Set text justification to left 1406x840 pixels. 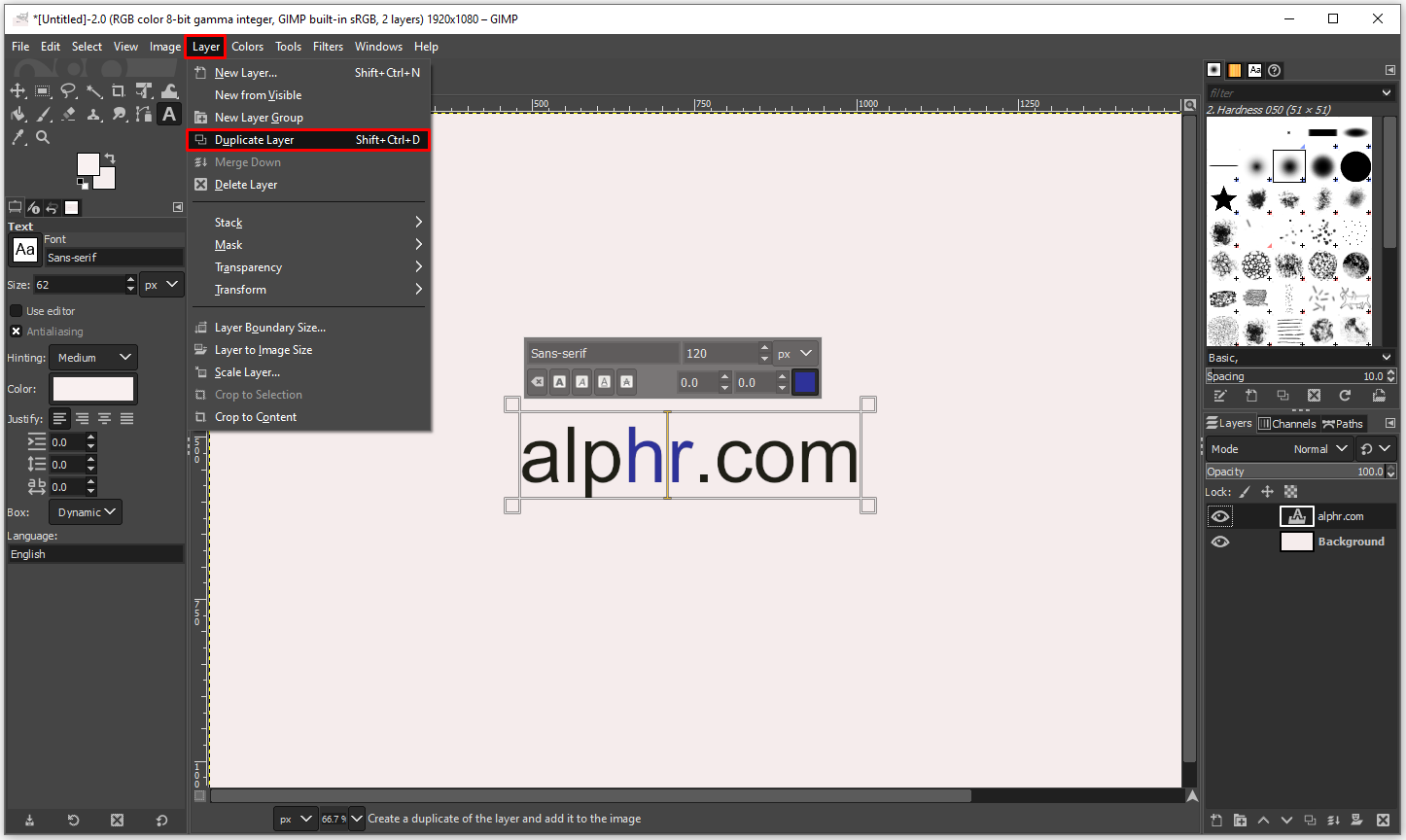click(60, 418)
